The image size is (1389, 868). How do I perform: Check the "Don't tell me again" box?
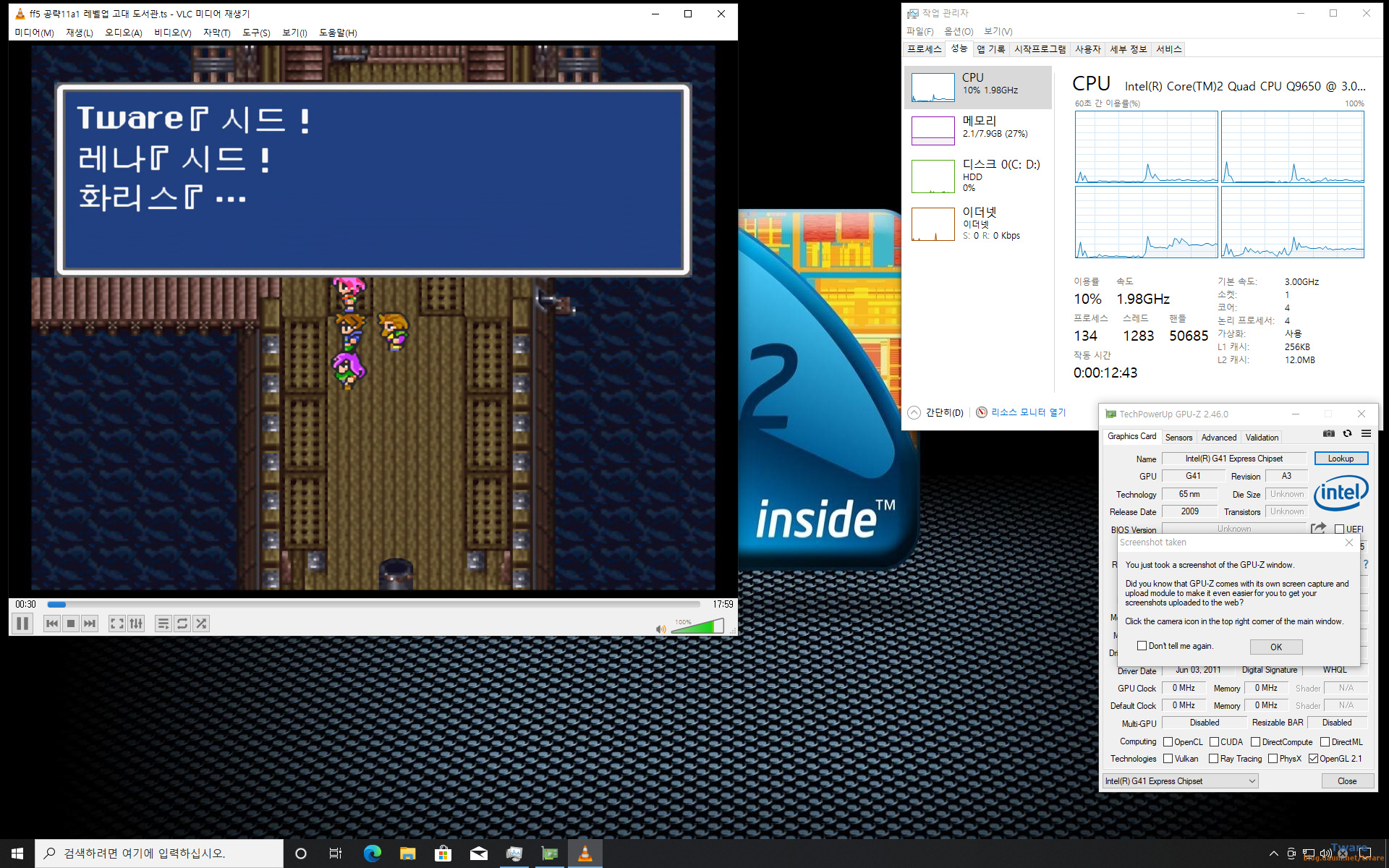pos(1142,646)
